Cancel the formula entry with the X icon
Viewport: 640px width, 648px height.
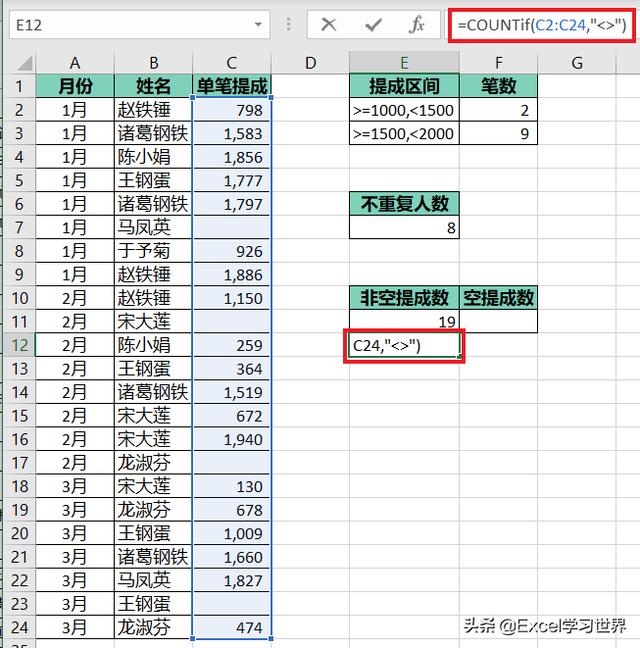tap(328, 25)
